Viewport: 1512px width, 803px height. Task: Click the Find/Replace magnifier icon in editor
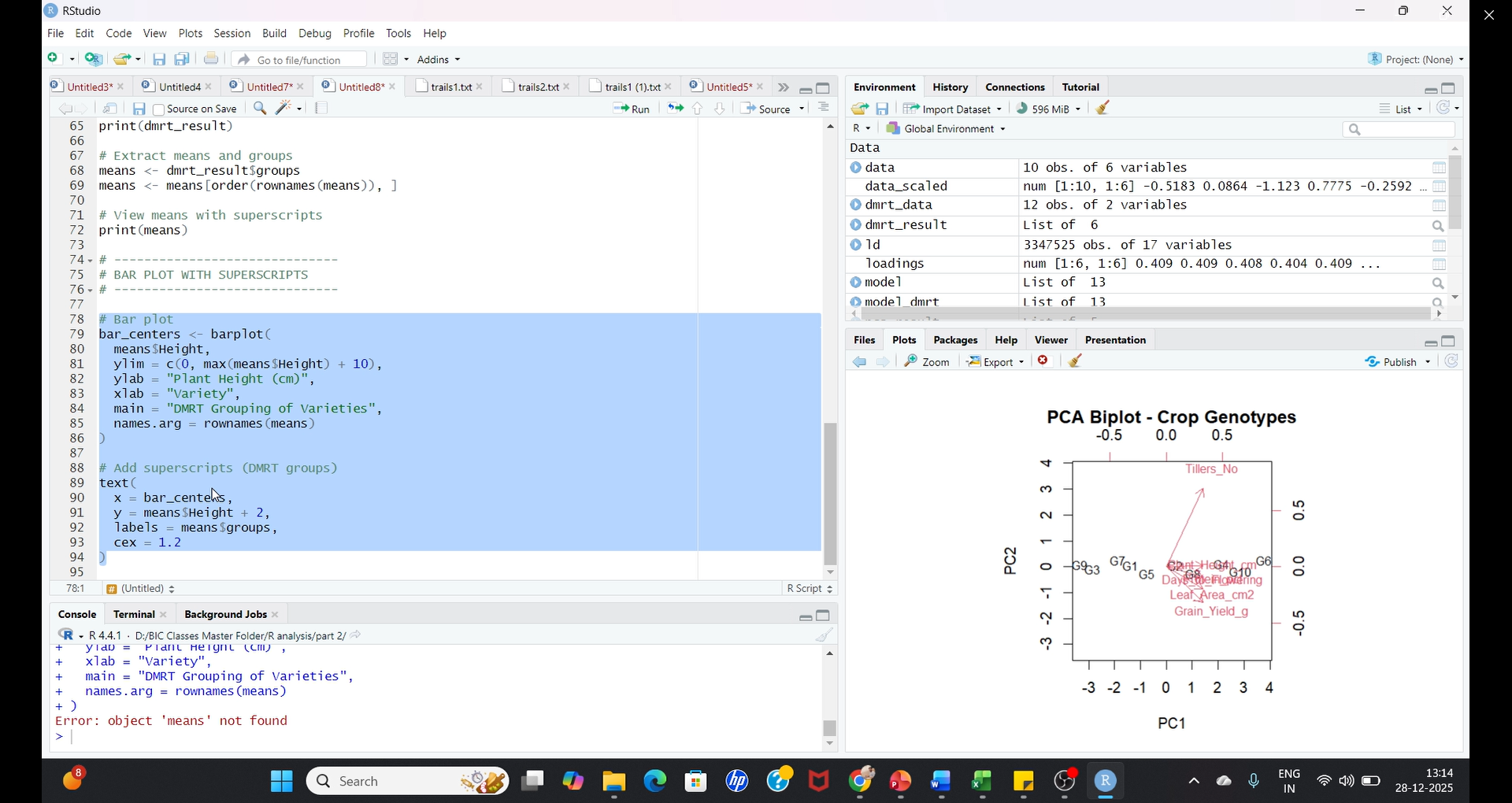pos(260,108)
